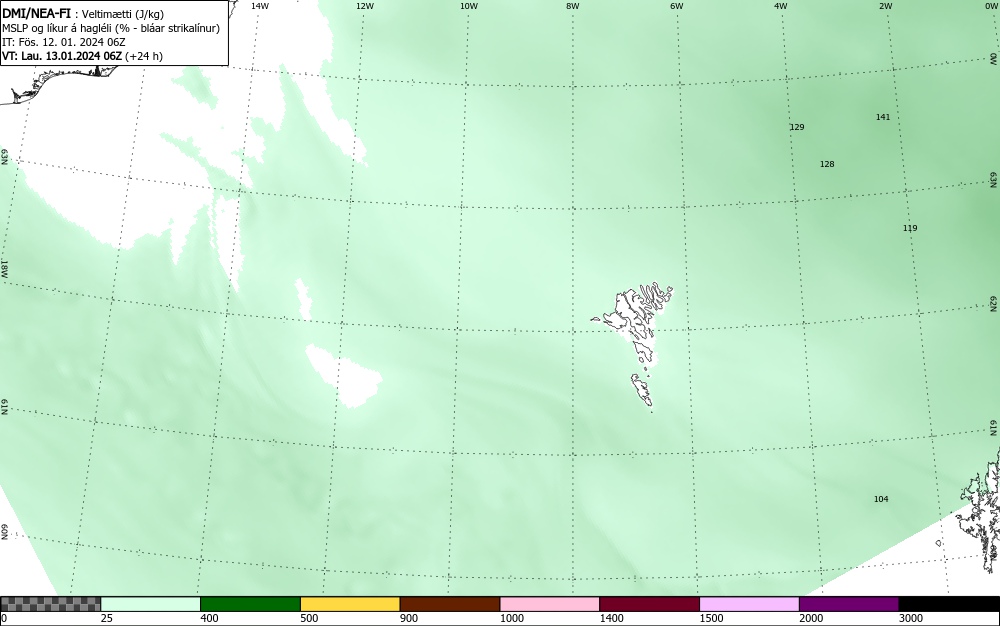Viewport: 1000px width, 626px height.
Task: Click the 4W longitude label
Action: (781, 6)
